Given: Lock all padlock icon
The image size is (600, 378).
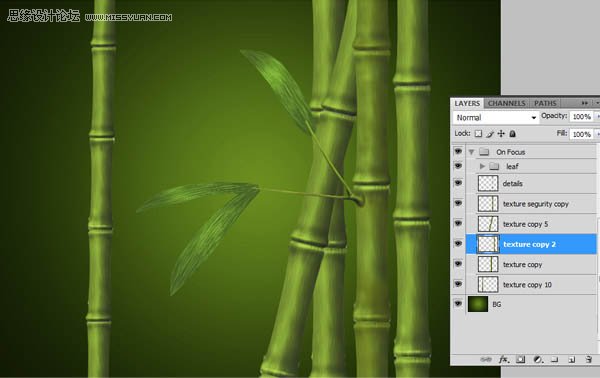Looking at the screenshot, I should pos(512,134).
